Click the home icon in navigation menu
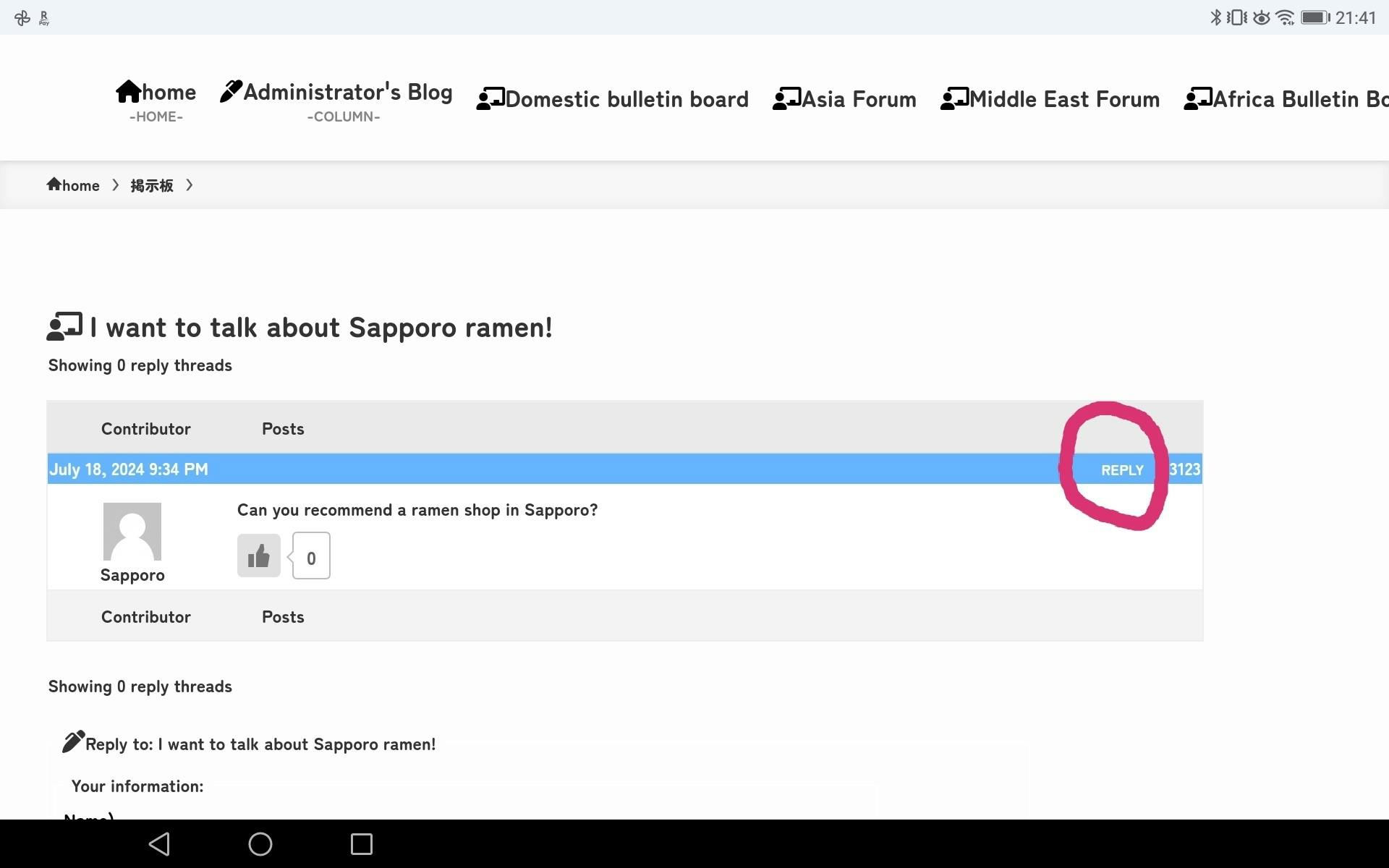This screenshot has width=1389, height=868. point(129,92)
